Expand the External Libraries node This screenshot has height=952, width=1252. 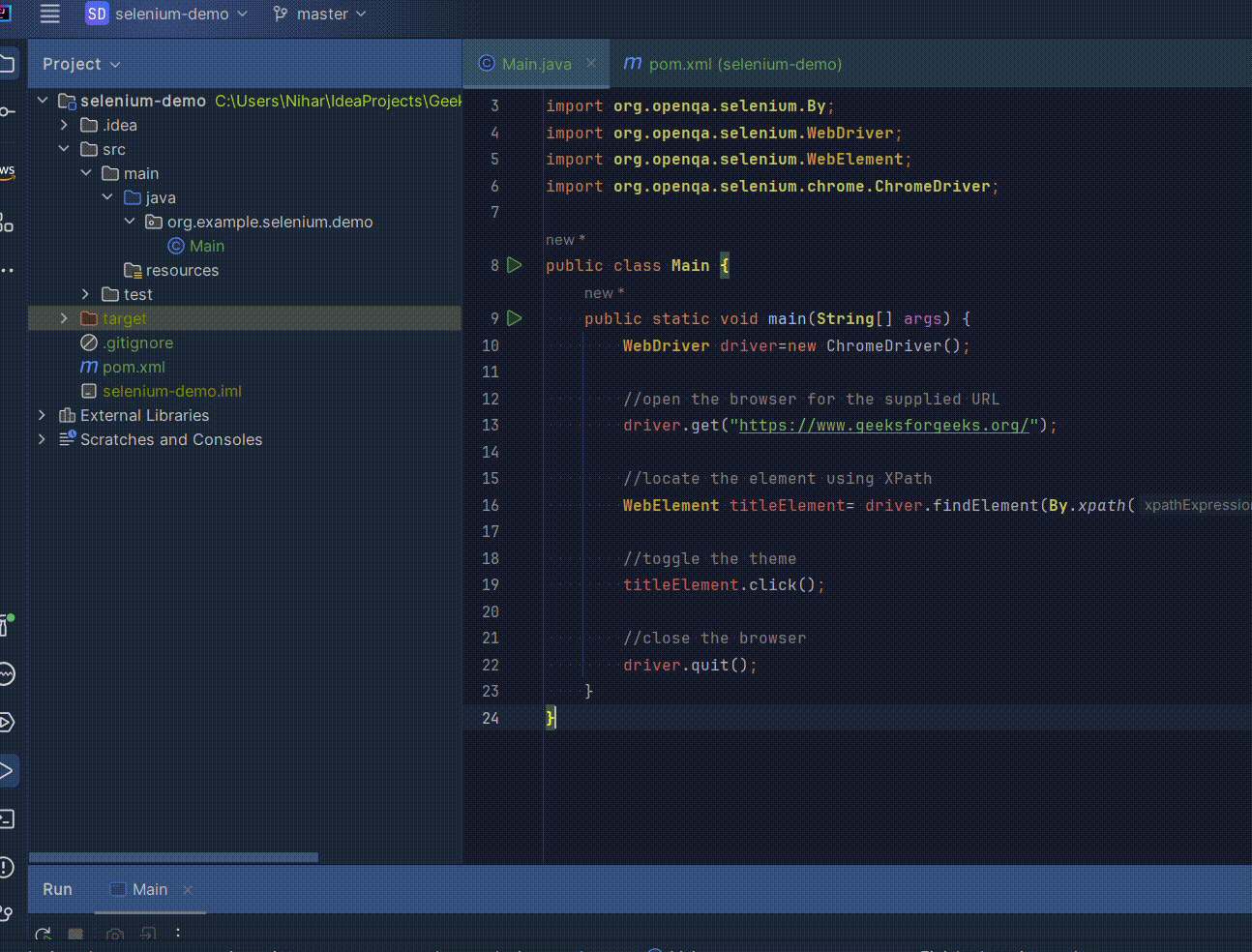(42, 415)
